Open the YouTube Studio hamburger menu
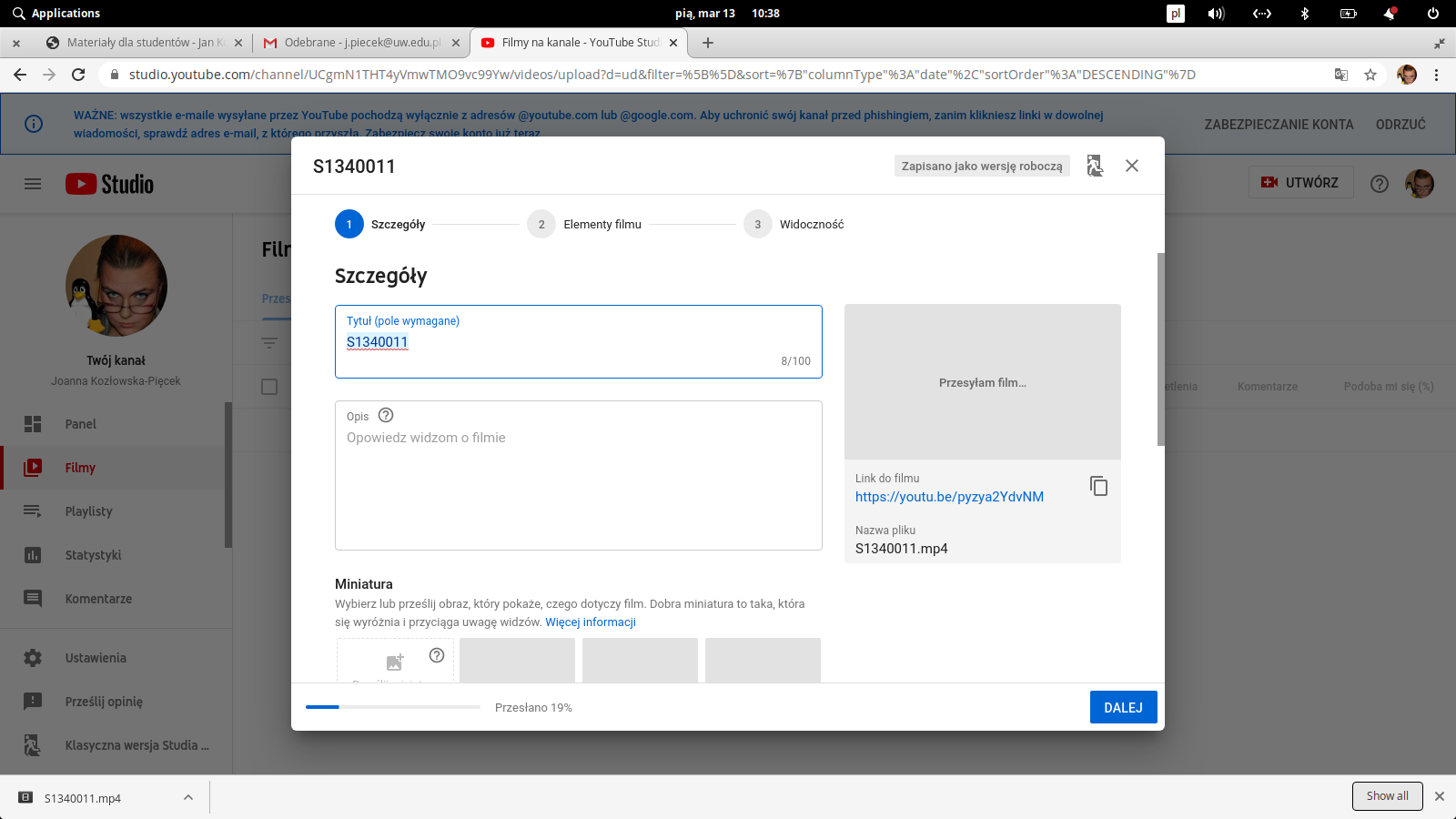 pos(33,184)
